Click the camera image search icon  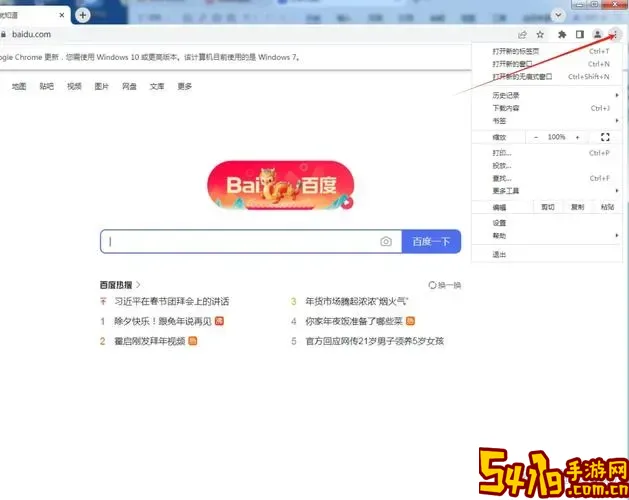tap(386, 242)
